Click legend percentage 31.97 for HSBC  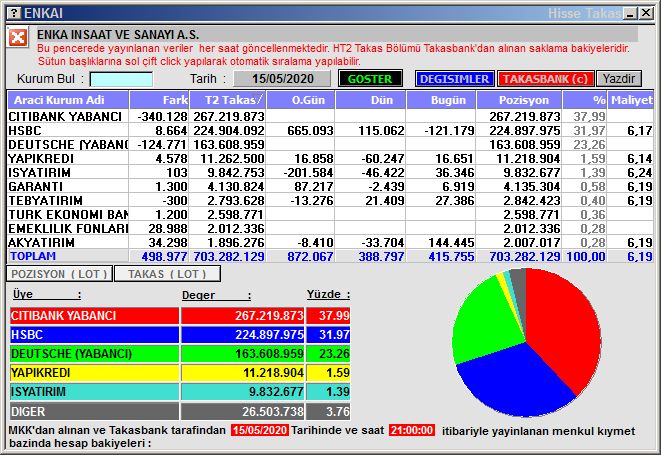tap(334, 335)
